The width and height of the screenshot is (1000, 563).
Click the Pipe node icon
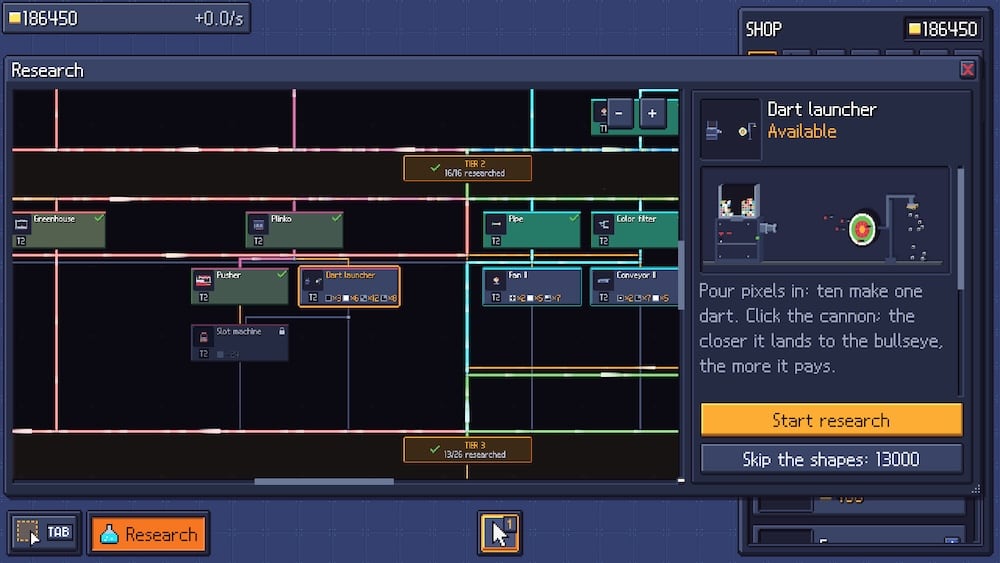(x=496, y=224)
